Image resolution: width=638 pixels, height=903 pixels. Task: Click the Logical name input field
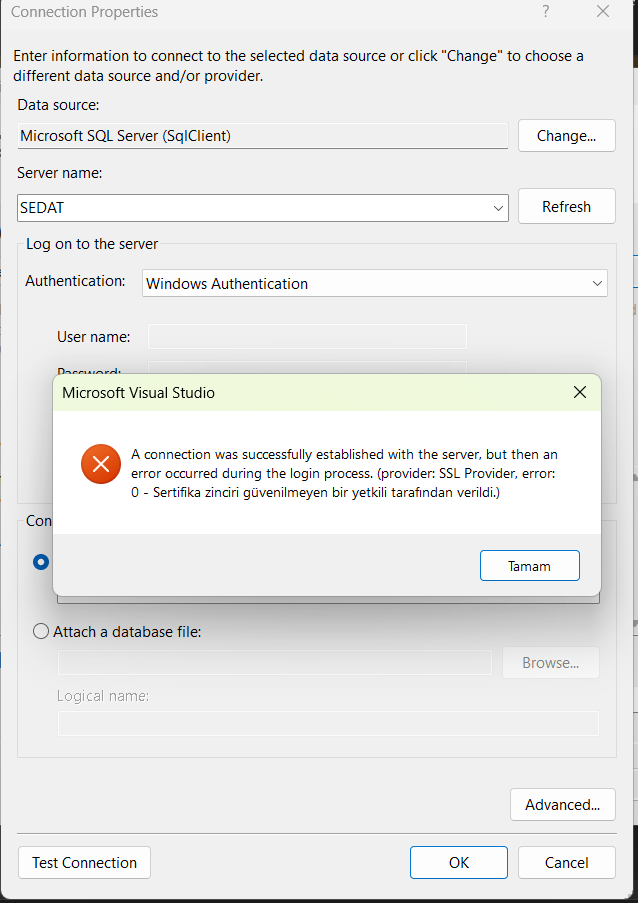tap(328, 723)
